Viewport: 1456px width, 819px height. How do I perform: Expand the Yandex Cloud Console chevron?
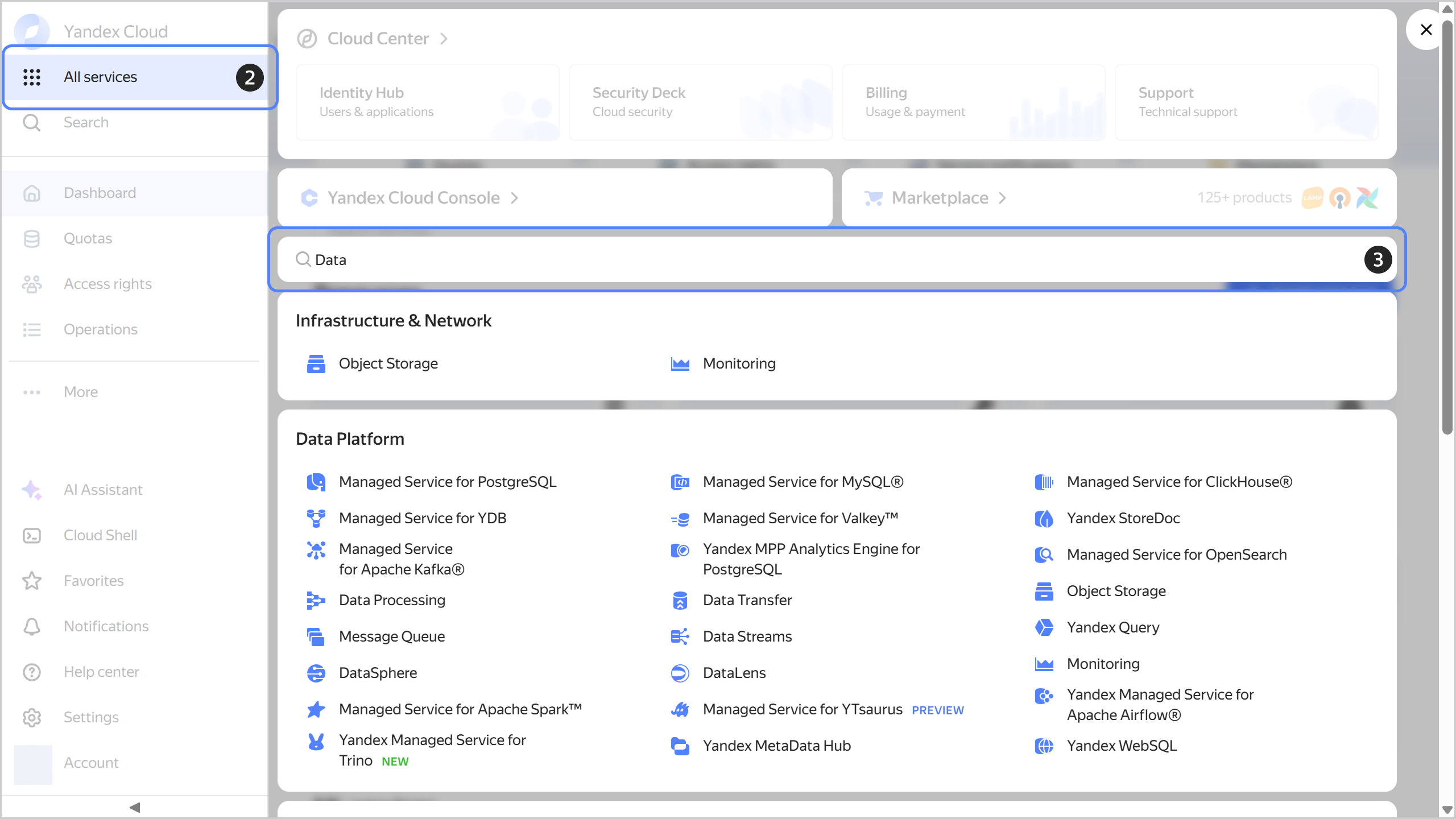tap(514, 198)
